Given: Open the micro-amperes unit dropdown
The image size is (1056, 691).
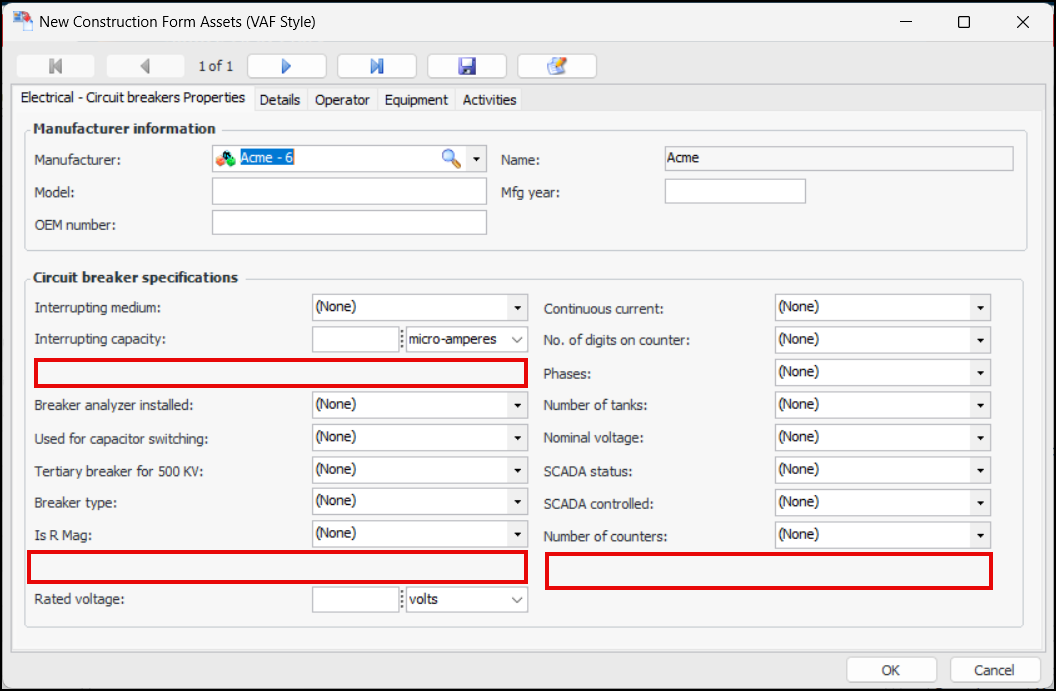Looking at the screenshot, I should pos(517,340).
